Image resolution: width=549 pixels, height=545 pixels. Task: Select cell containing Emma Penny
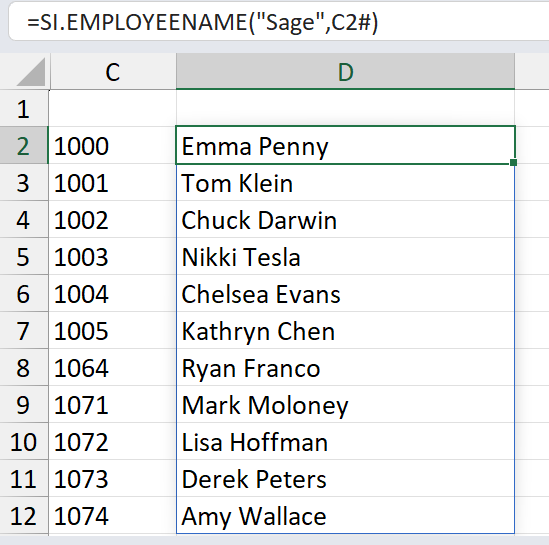(346, 145)
